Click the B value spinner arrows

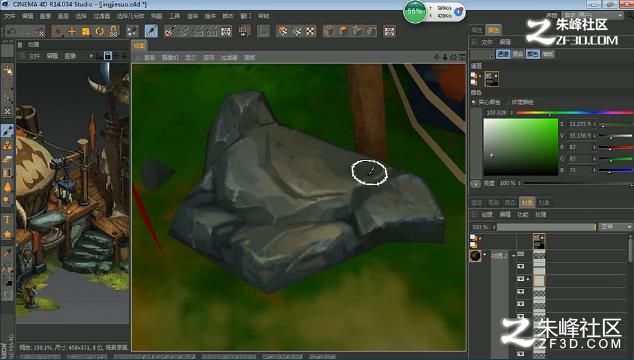(x=594, y=171)
